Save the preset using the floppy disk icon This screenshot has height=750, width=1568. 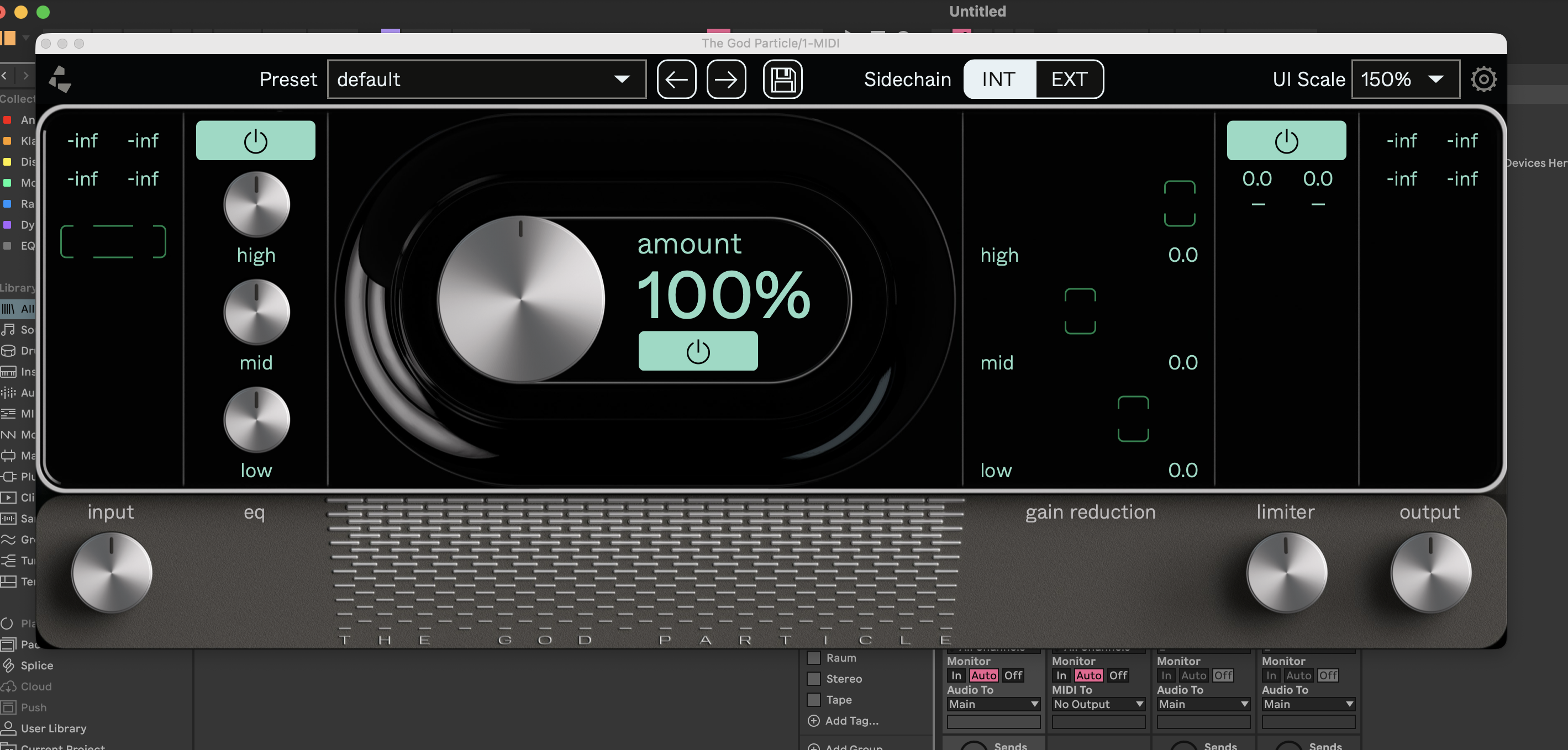tap(782, 79)
